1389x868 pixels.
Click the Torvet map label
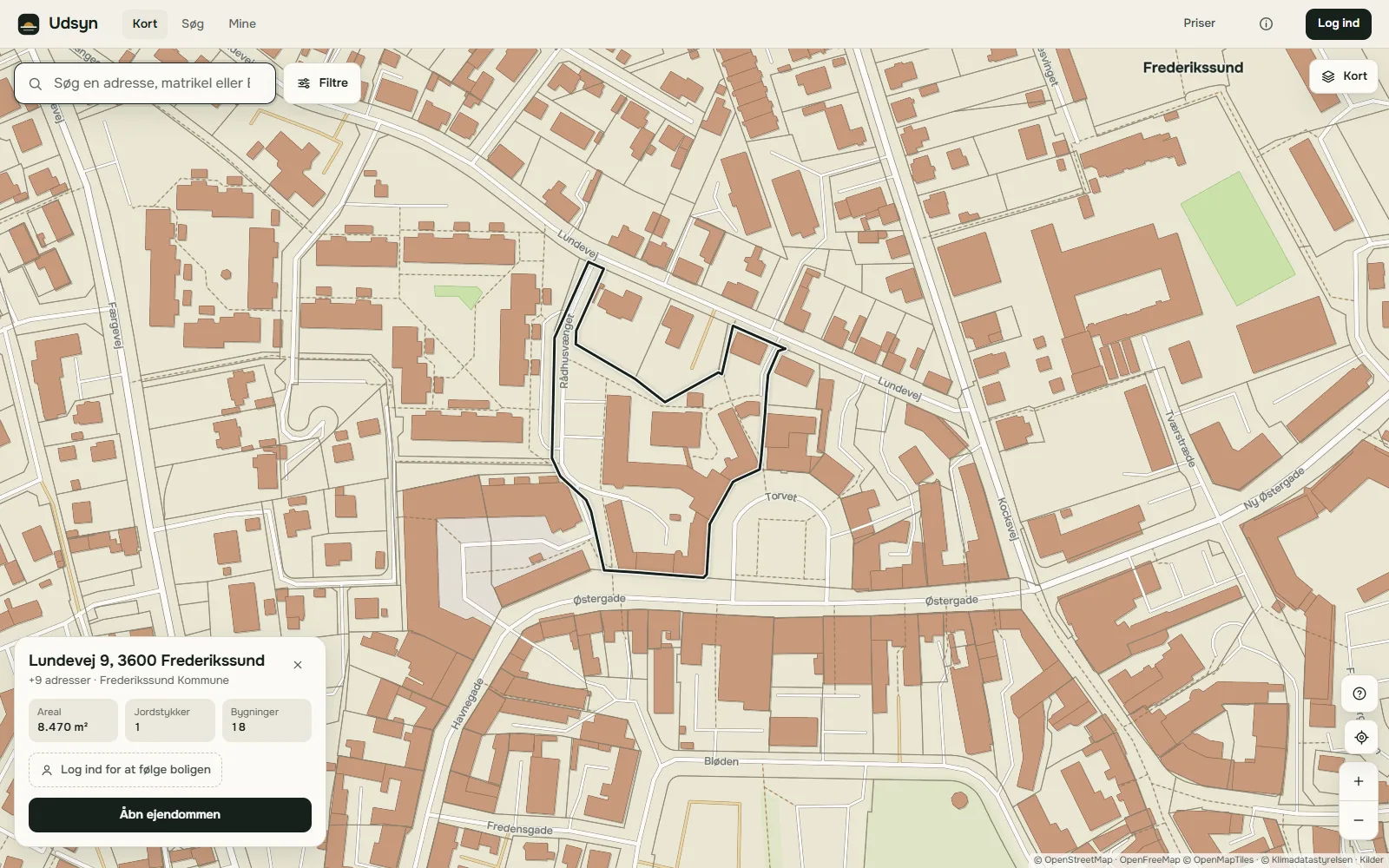click(x=780, y=496)
